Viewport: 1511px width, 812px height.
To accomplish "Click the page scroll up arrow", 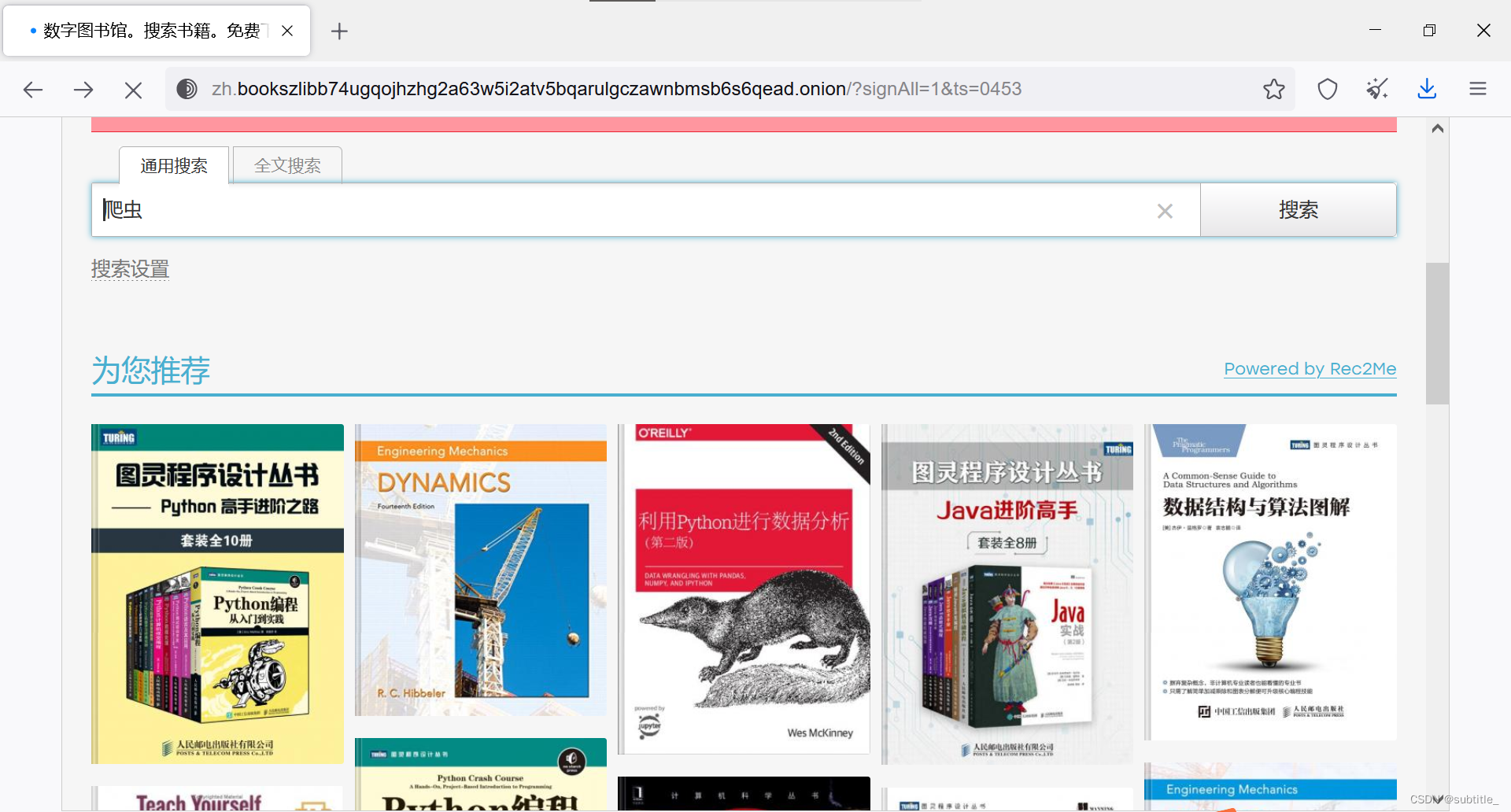I will tap(1438, 128).
